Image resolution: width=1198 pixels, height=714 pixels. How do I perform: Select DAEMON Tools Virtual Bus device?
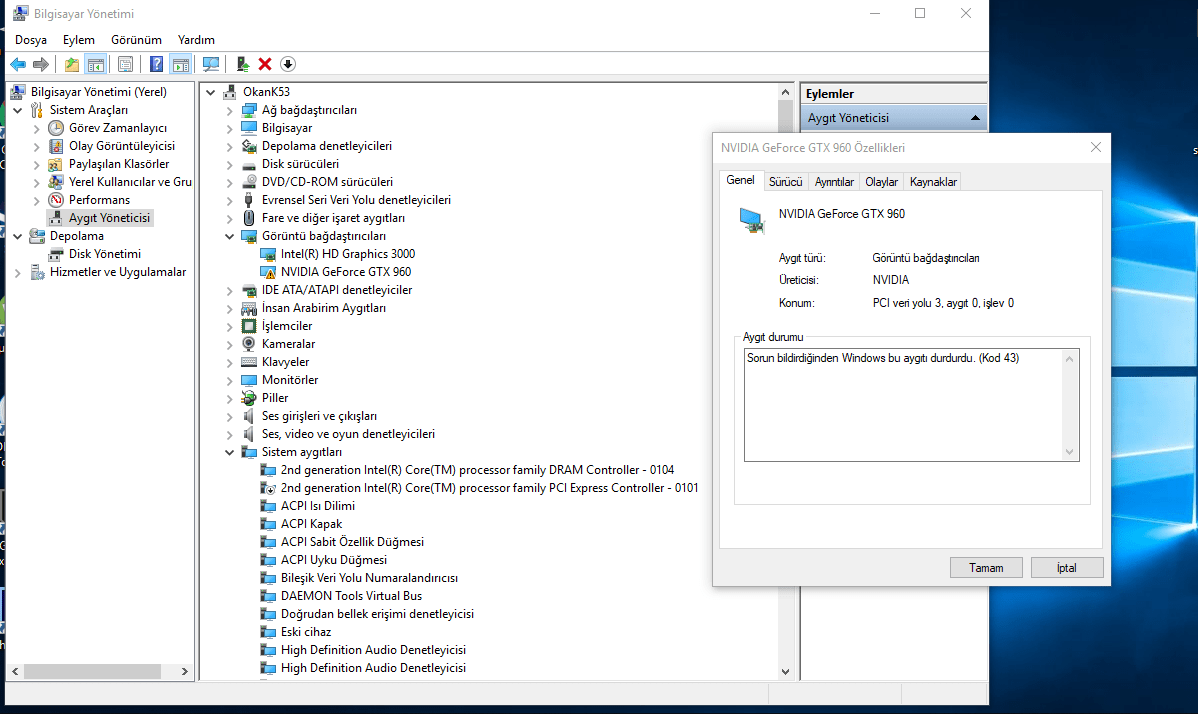[x=351, y=596]
